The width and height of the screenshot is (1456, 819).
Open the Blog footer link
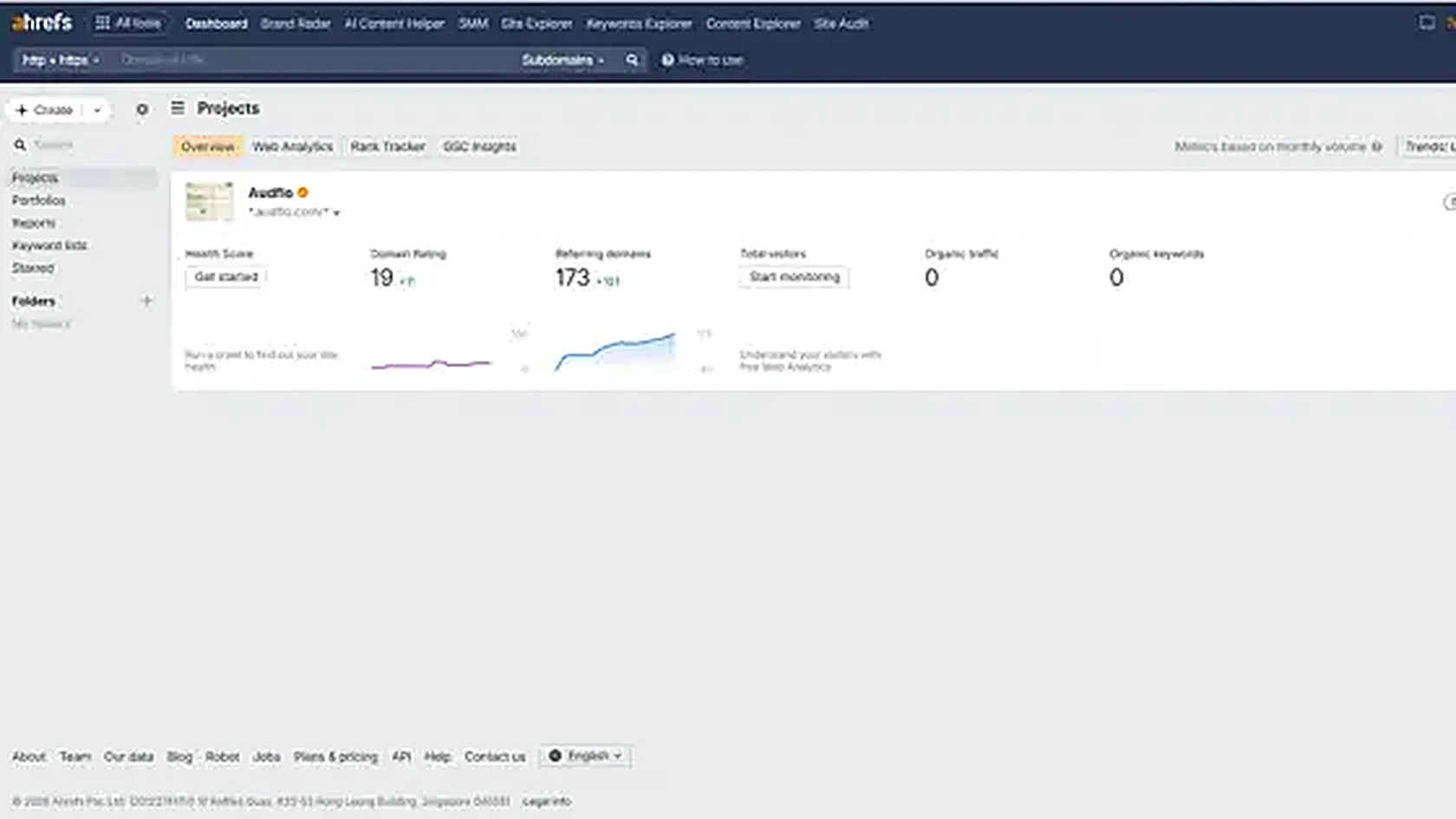(179, 757)
